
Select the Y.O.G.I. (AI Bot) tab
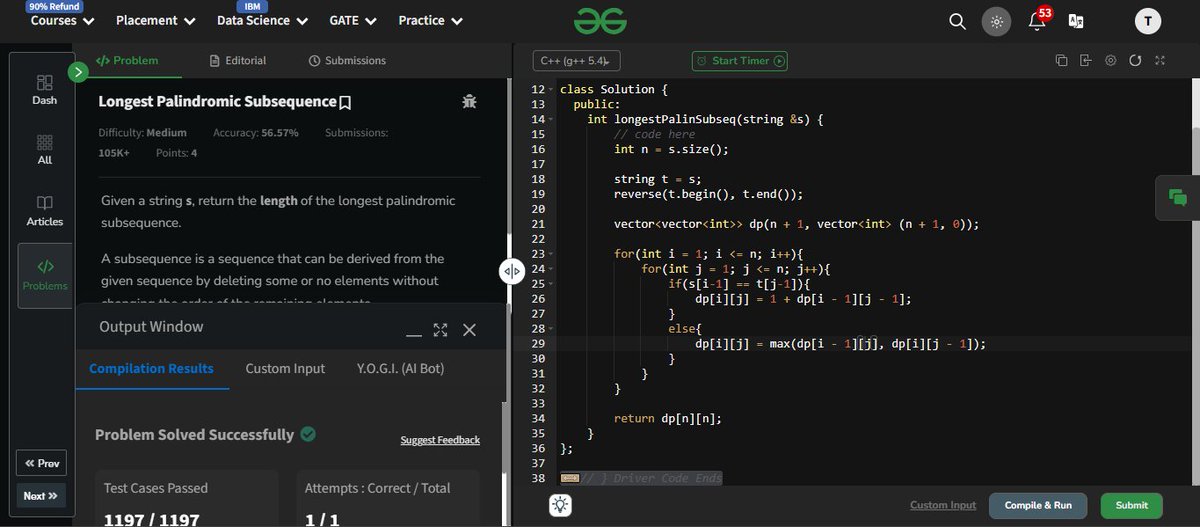tap(400, 368)
